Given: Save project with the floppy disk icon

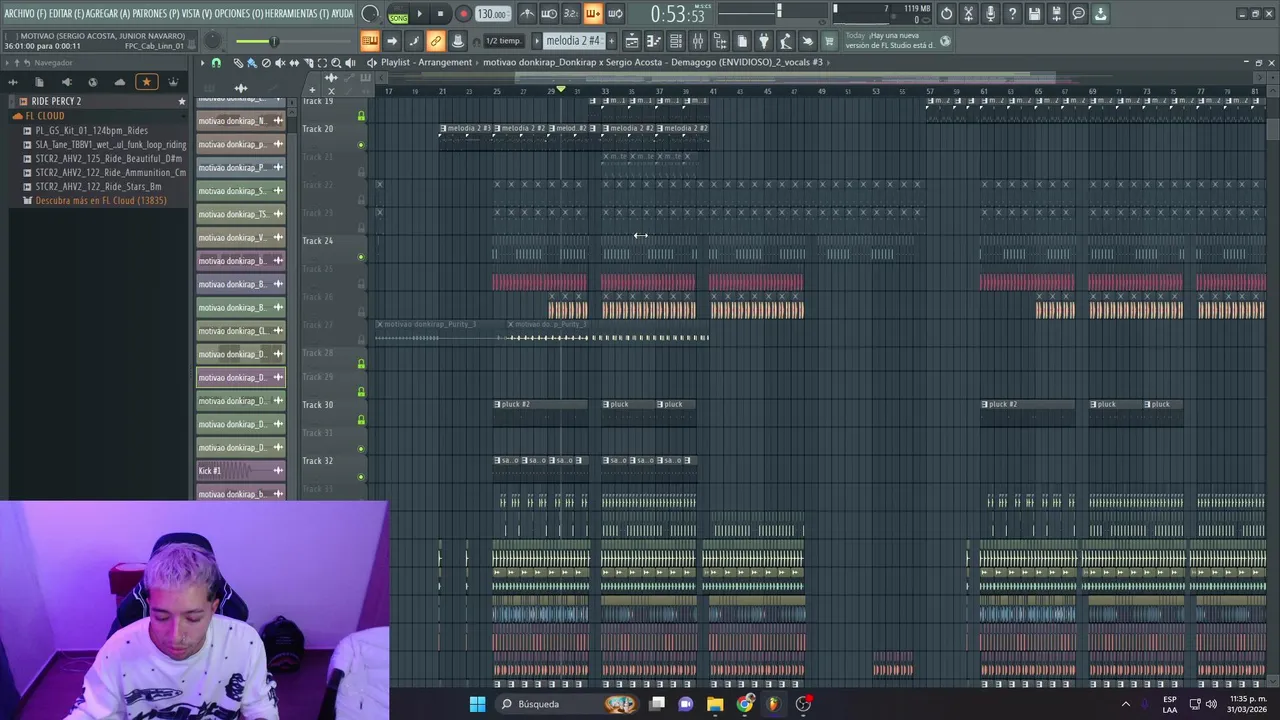Looking at the screenshot, I should point(1035,14).
